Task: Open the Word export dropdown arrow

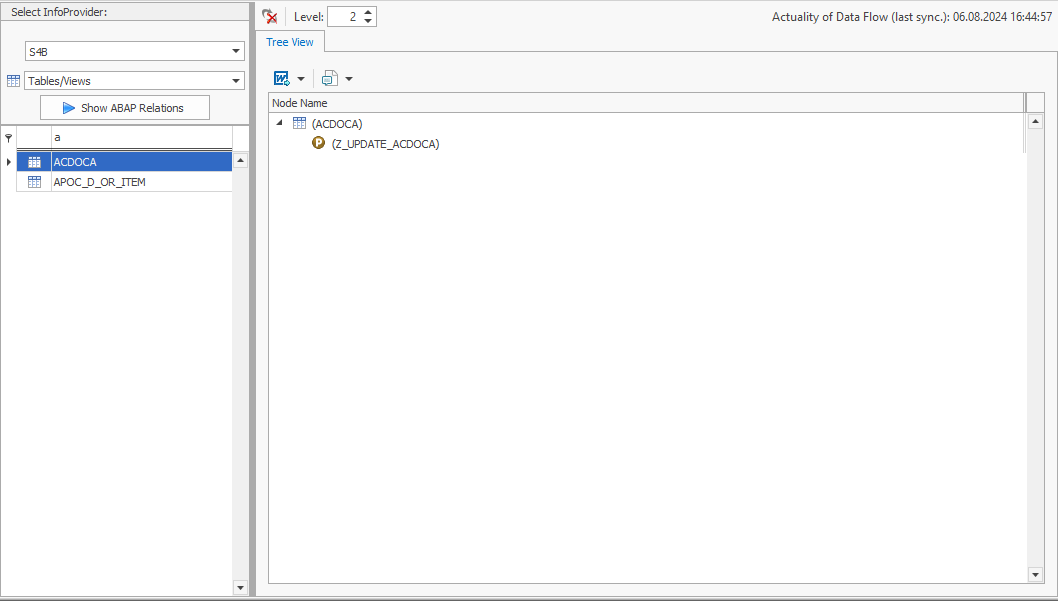Action: pos(301,79)
